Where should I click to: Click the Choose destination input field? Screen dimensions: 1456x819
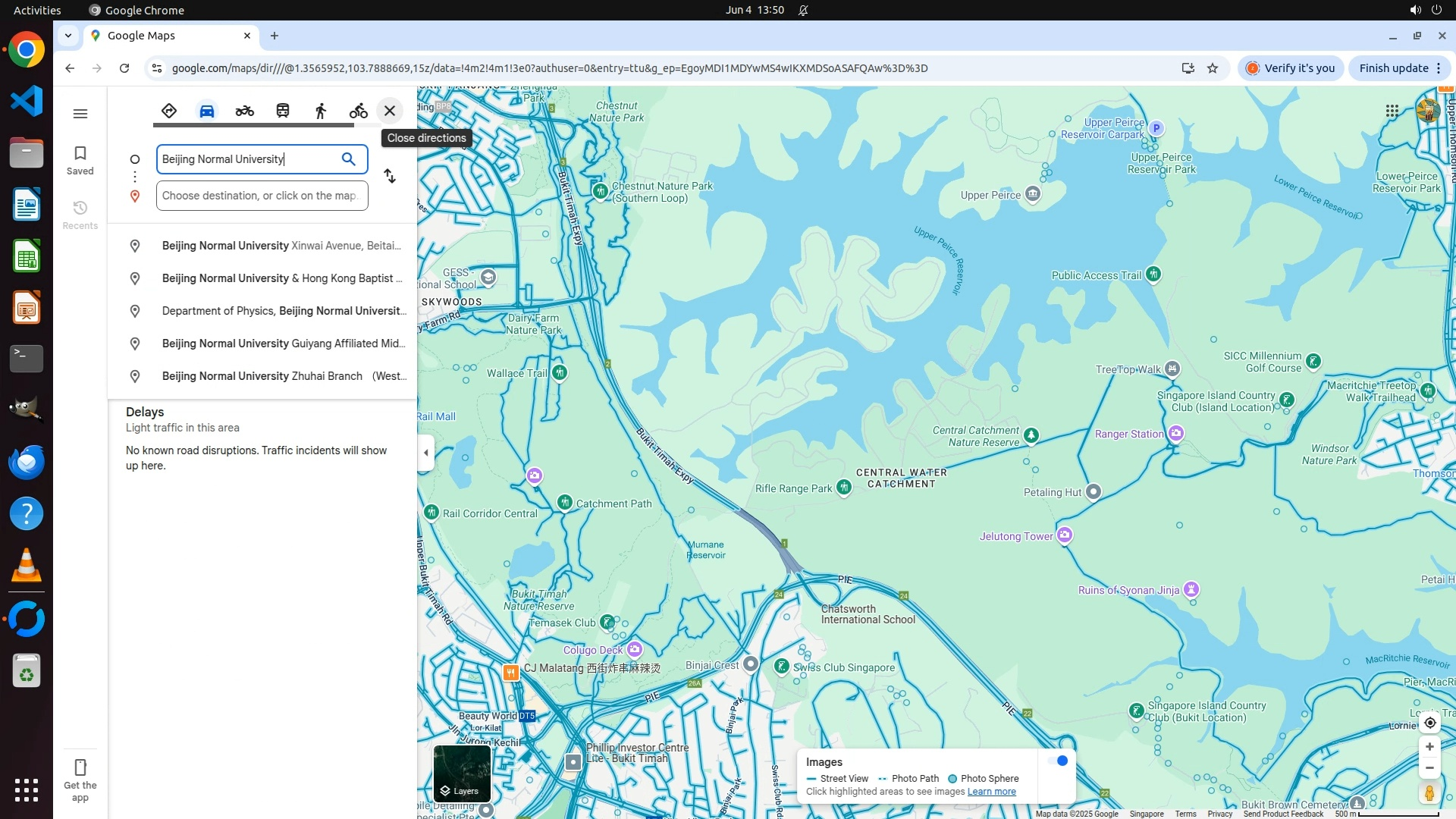click(262, 196)
